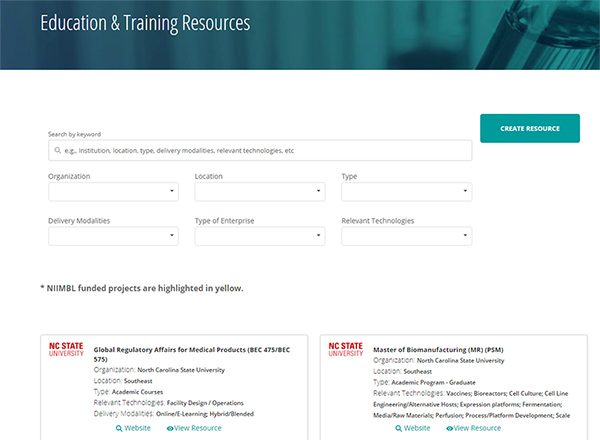The height and width of the screenshot is (440, 600).
Task: Click 'Academic Courses' type text
Action: pos(137,392)
